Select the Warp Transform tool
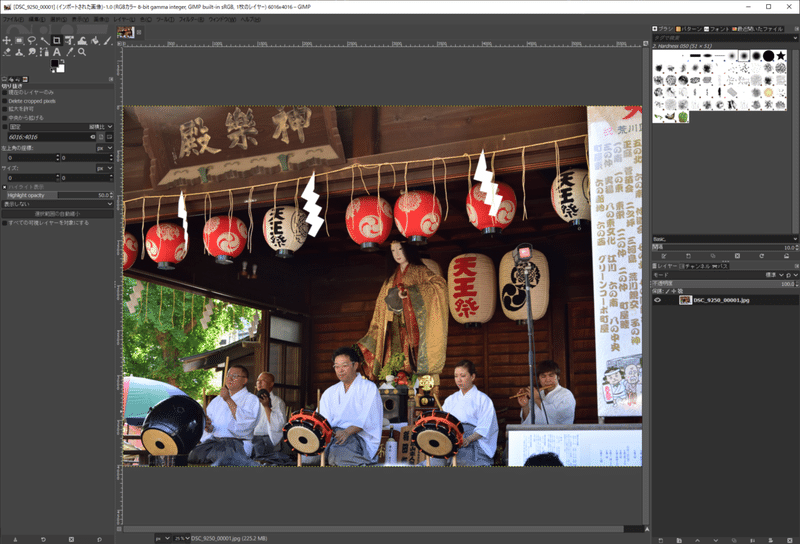This screenshot has height=544, width=800. coord(82,41)
